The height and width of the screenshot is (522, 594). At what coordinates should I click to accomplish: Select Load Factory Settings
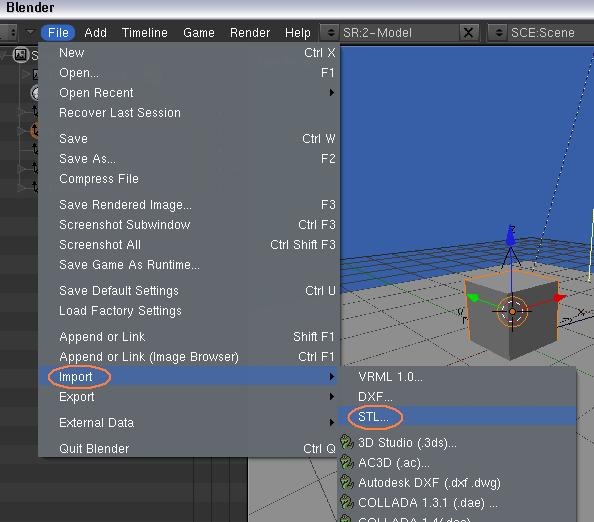[x=189, y=311]
